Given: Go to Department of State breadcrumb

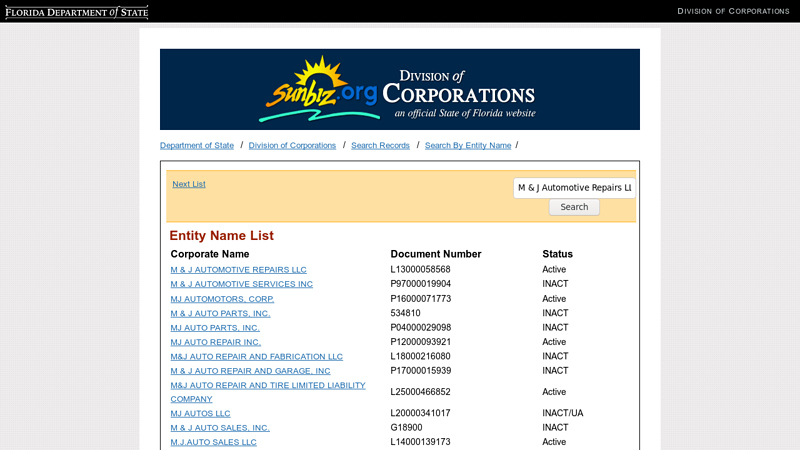Looking at the screenshot, I should point(197,145).
